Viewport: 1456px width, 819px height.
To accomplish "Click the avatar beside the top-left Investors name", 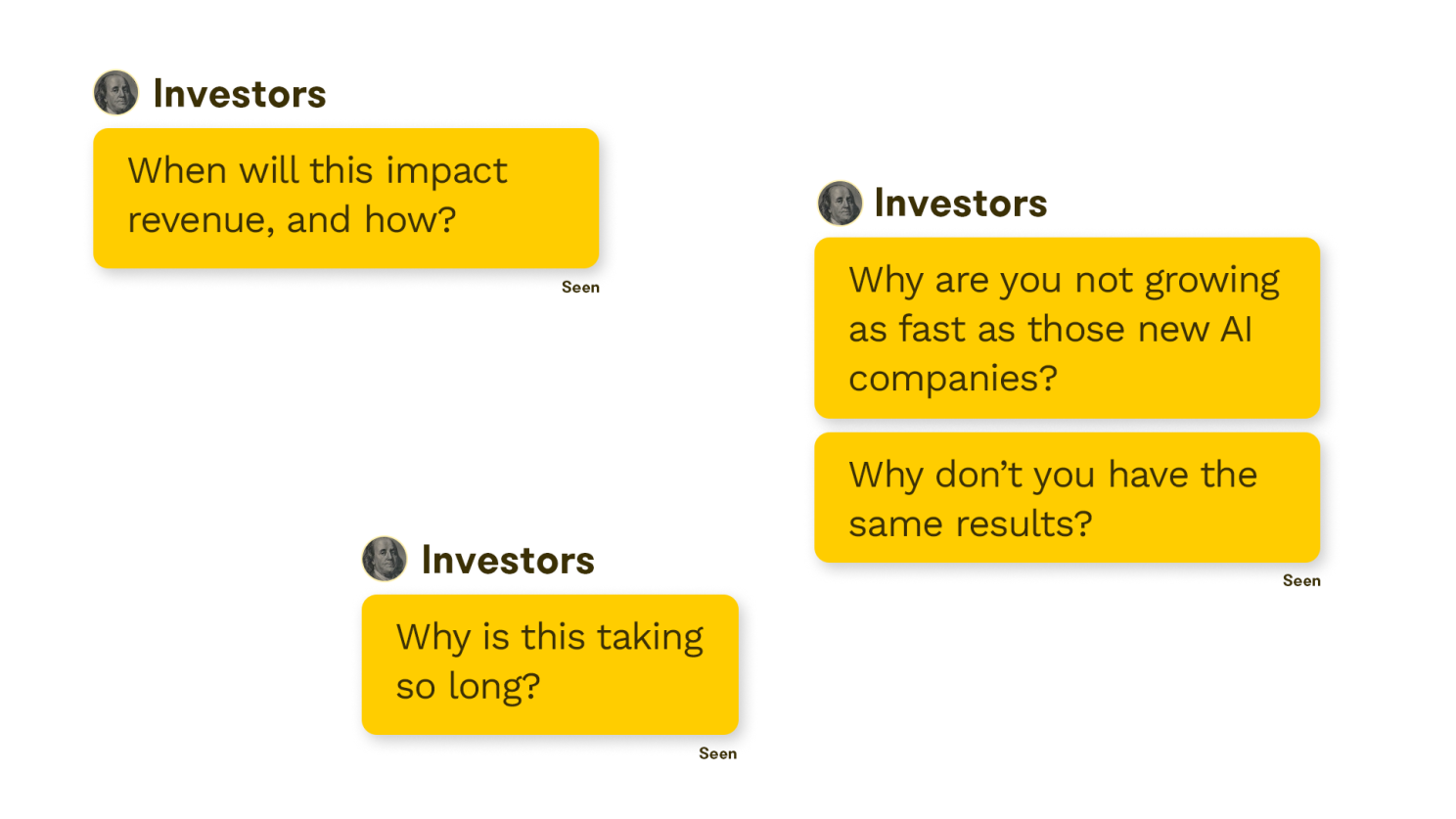I will point(115,93).
